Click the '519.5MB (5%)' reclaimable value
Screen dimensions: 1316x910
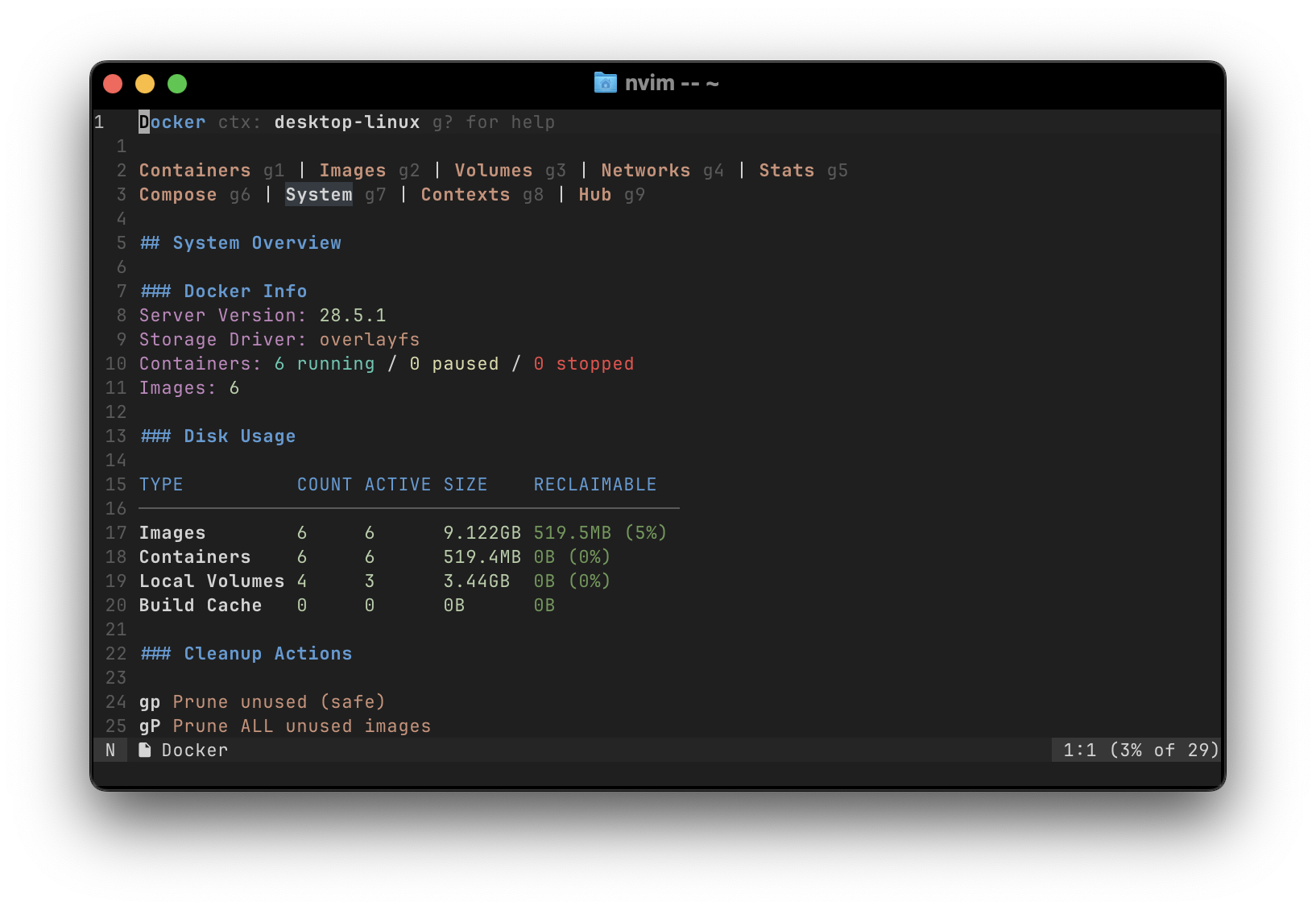coord(601,533)
